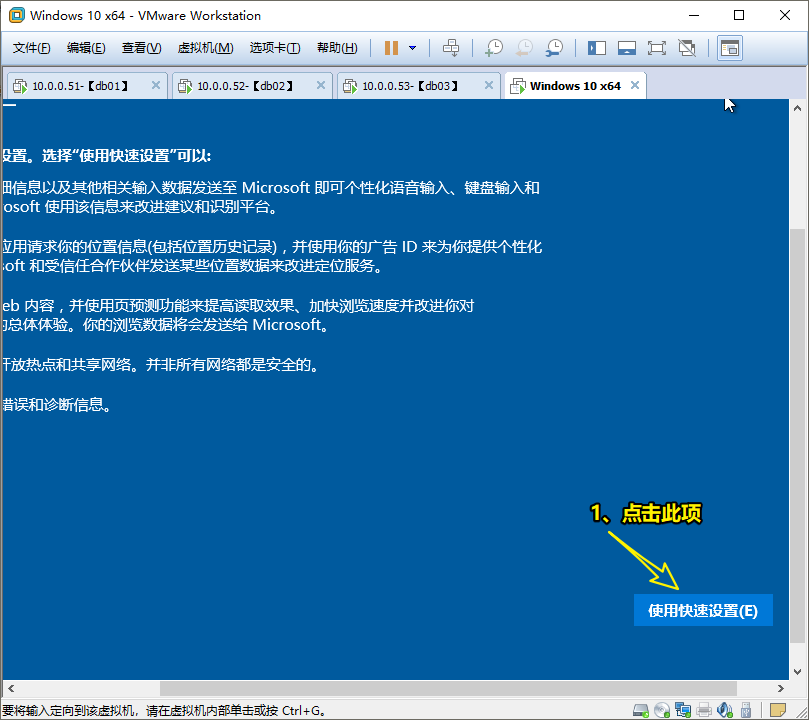
Task: Click the VM icon on the db03 tab
Action: [350, 86]
